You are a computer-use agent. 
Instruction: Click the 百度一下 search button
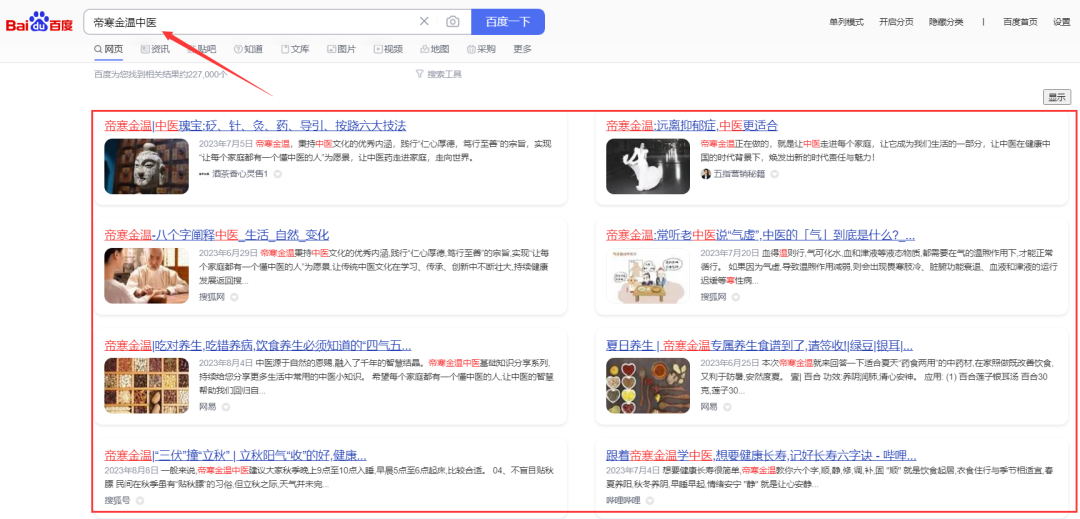[x=508, y=21]
